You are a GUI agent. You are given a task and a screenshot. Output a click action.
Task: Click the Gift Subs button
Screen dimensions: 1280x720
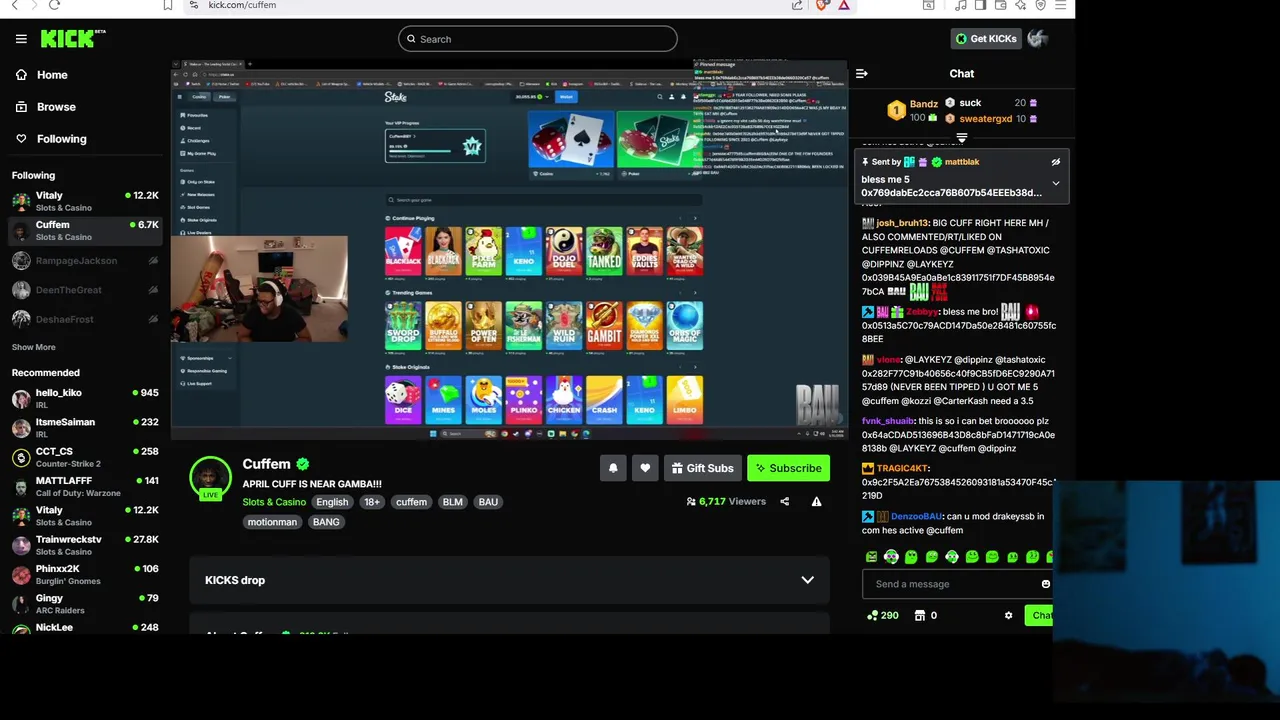(x=701, y=468)
